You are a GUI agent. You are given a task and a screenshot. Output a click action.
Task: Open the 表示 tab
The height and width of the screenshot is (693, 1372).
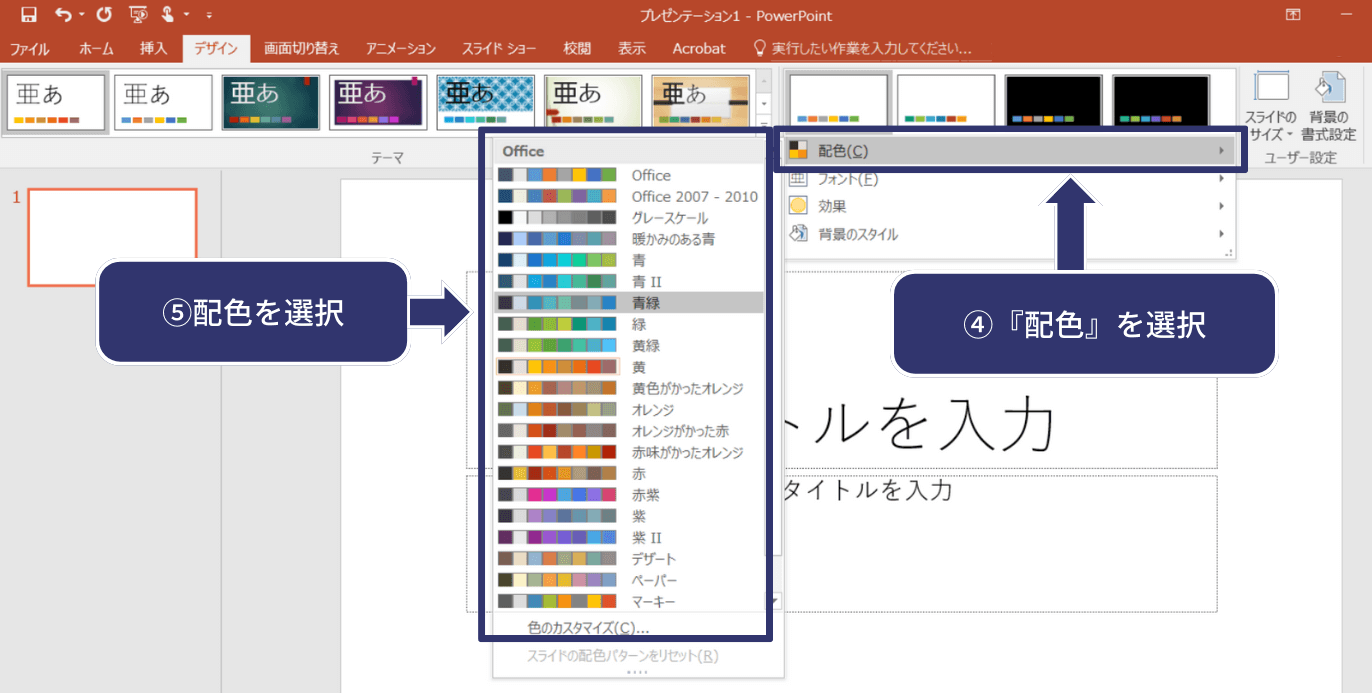coord(631,48)
